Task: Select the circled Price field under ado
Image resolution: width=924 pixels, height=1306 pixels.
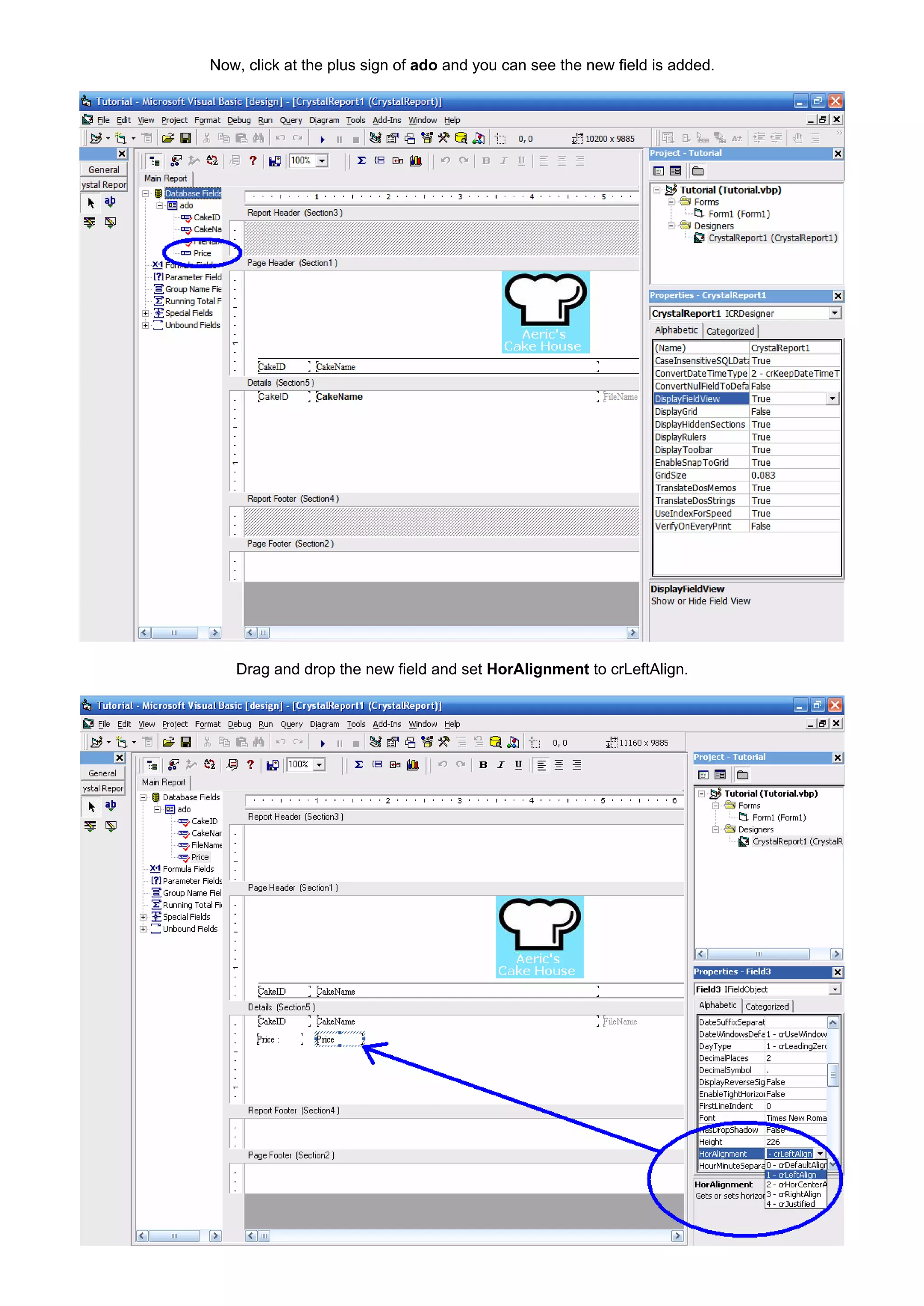Action: point(202,253)
